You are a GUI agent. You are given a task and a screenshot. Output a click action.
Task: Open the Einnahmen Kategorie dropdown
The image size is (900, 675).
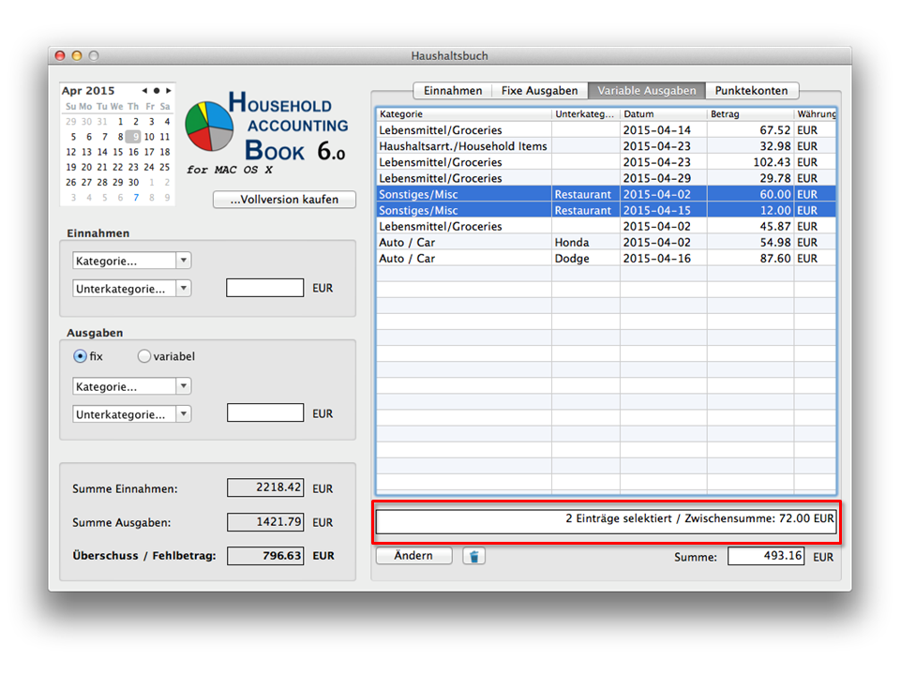click(131, 261)
